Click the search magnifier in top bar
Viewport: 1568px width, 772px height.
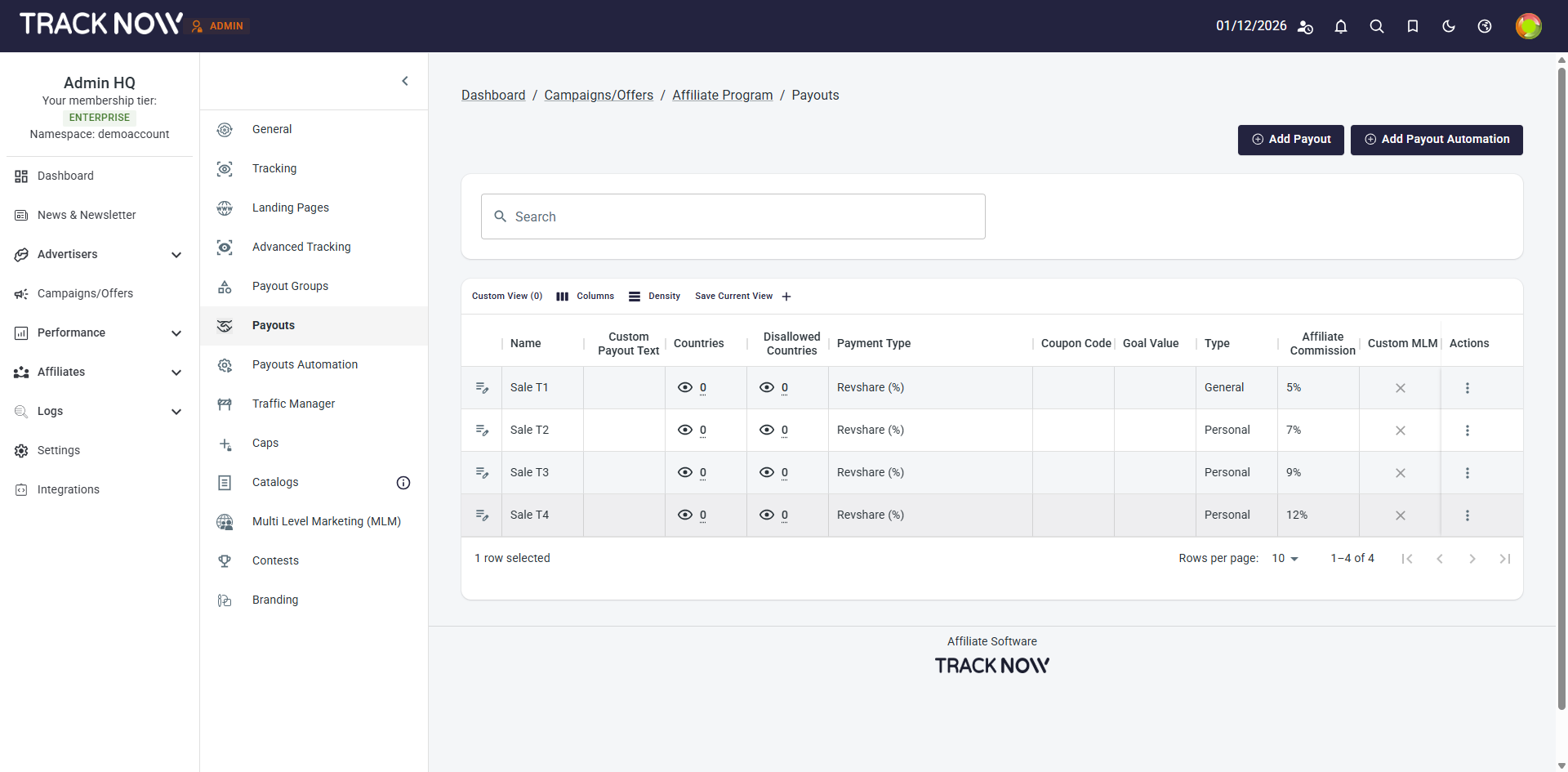(1376, 26)
